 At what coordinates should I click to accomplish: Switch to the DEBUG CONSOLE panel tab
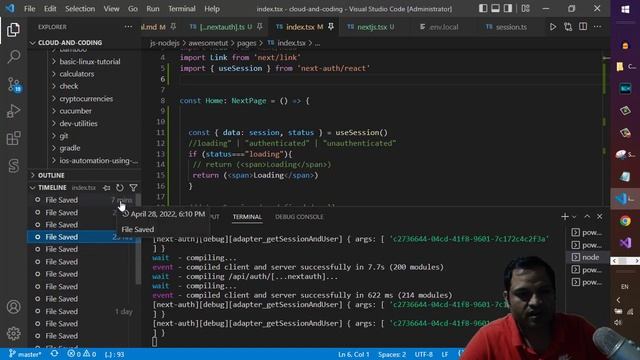pyautogui.click(x=299, y=217)
